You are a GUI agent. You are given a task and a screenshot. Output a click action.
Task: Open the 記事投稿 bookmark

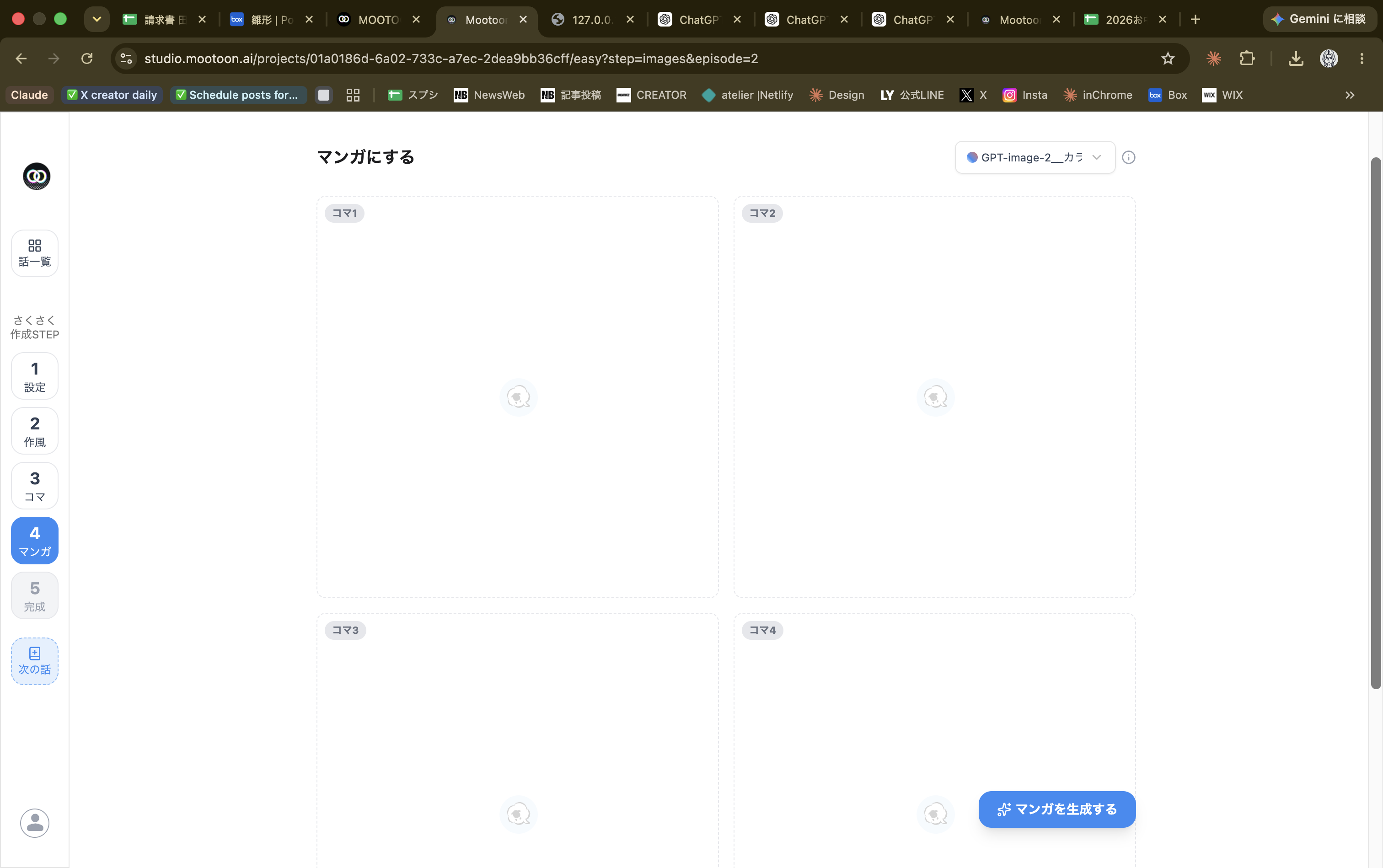[x=571, y=95]
